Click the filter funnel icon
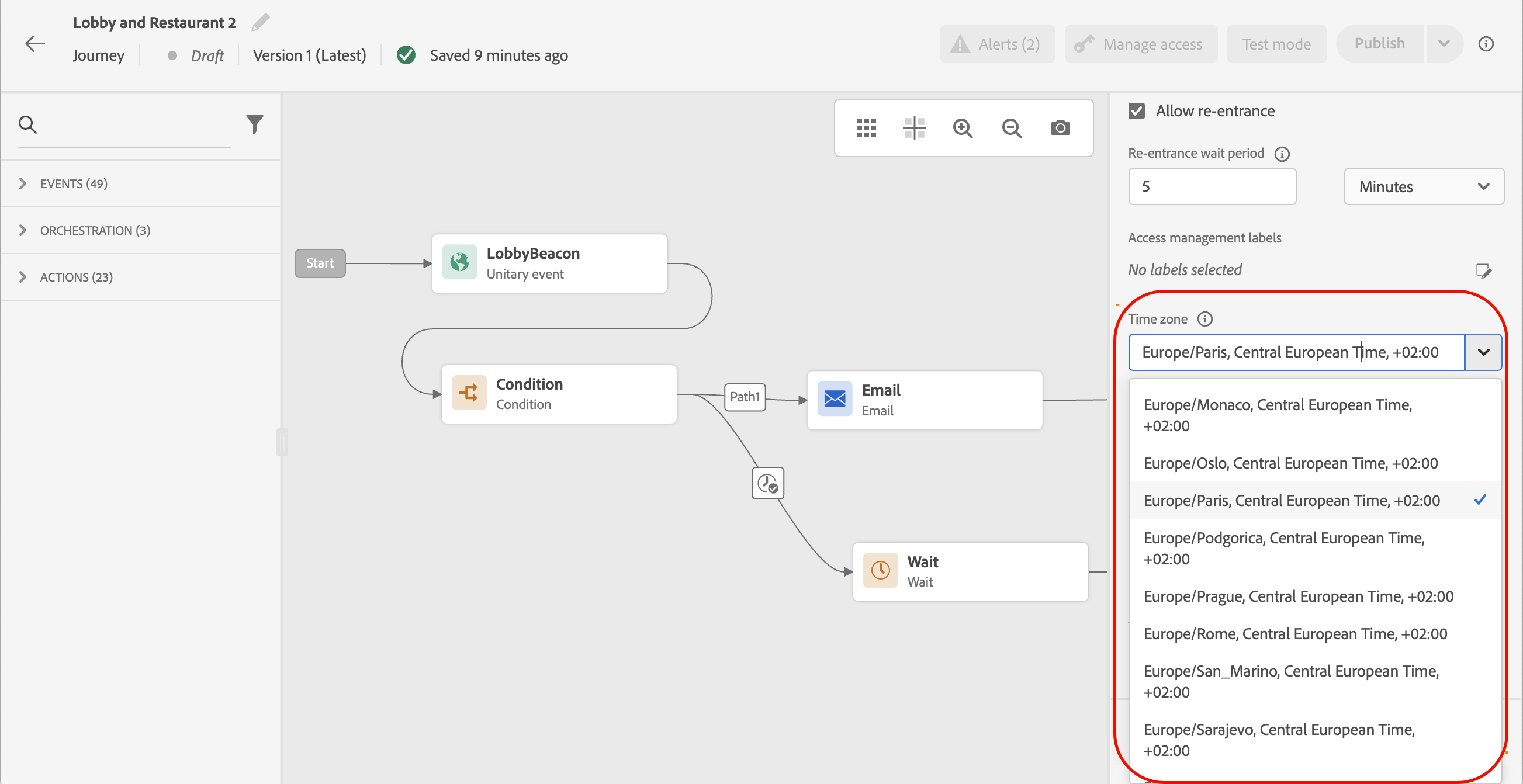The image size is (1523, 784). [x=254, y=124]
